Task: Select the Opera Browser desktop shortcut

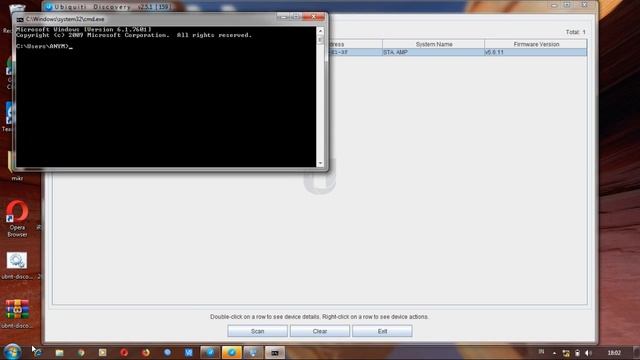Action: click(x=17, y=219)
